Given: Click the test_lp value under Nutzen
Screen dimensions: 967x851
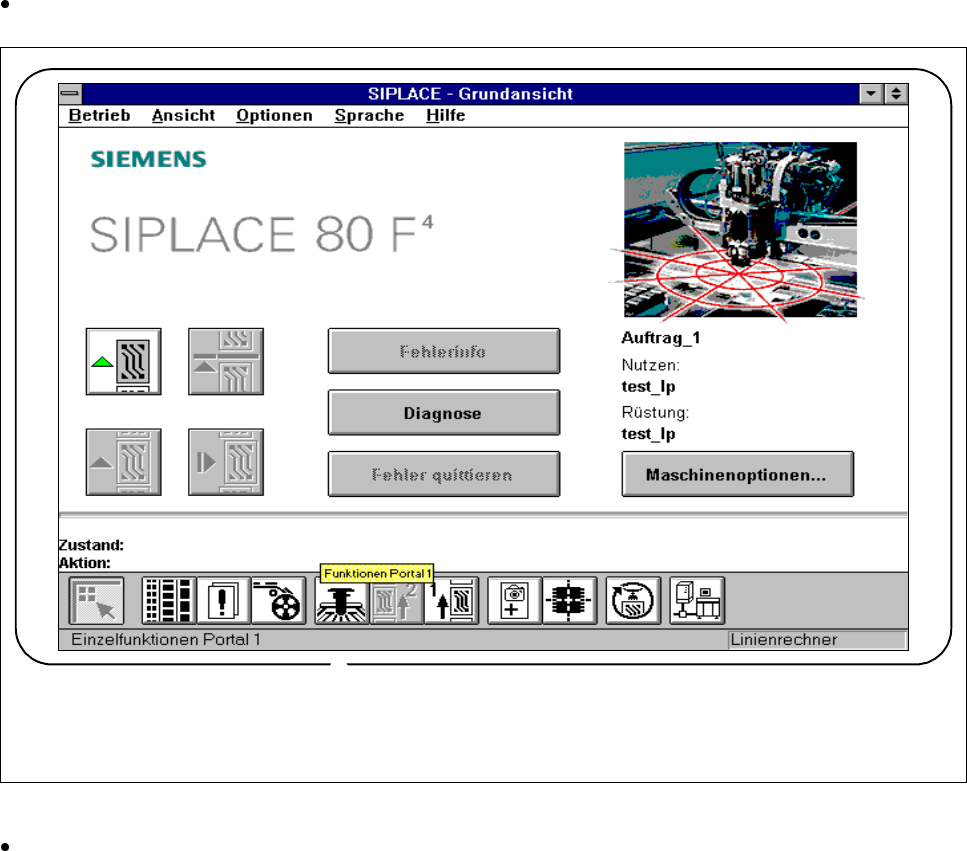Looking at the screenshot, I should tap(648, 387).
